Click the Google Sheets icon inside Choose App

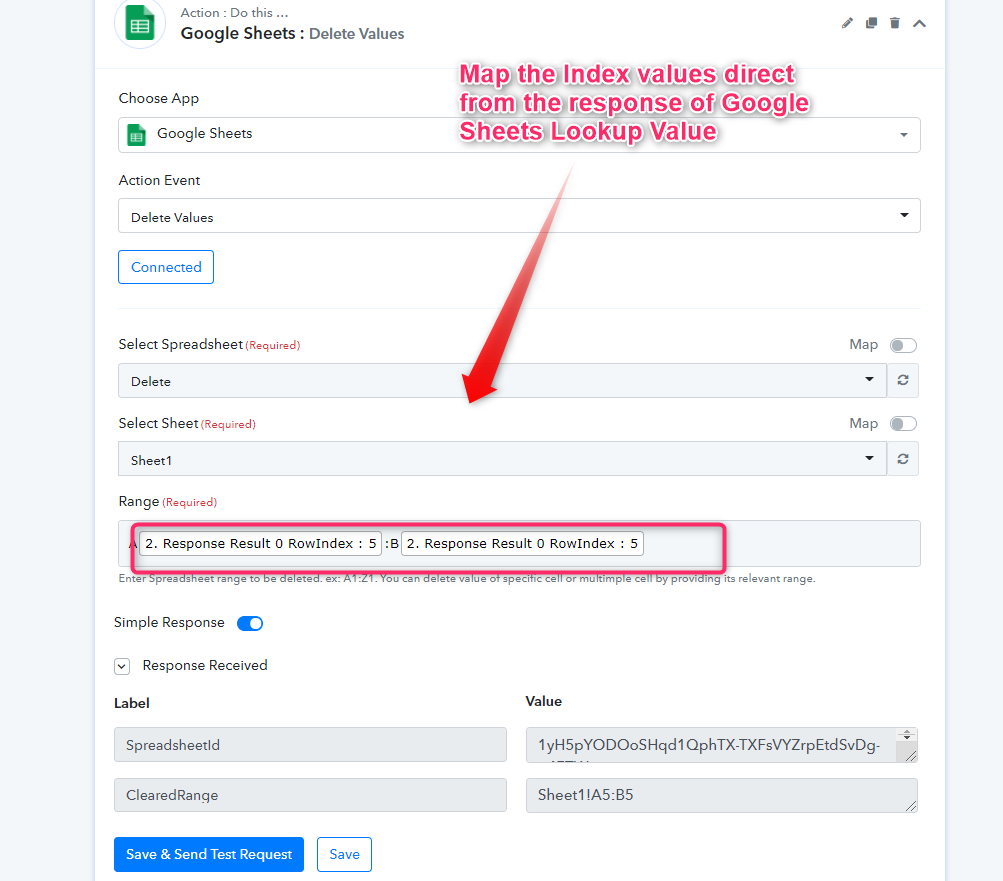[136, 134]
